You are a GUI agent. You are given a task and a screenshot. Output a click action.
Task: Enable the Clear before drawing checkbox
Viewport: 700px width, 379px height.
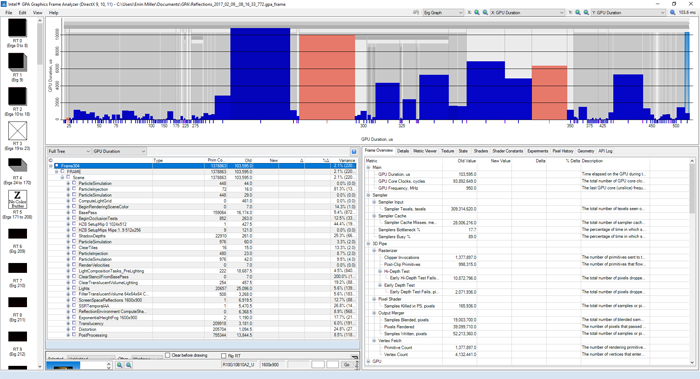(x=167, y=355)
